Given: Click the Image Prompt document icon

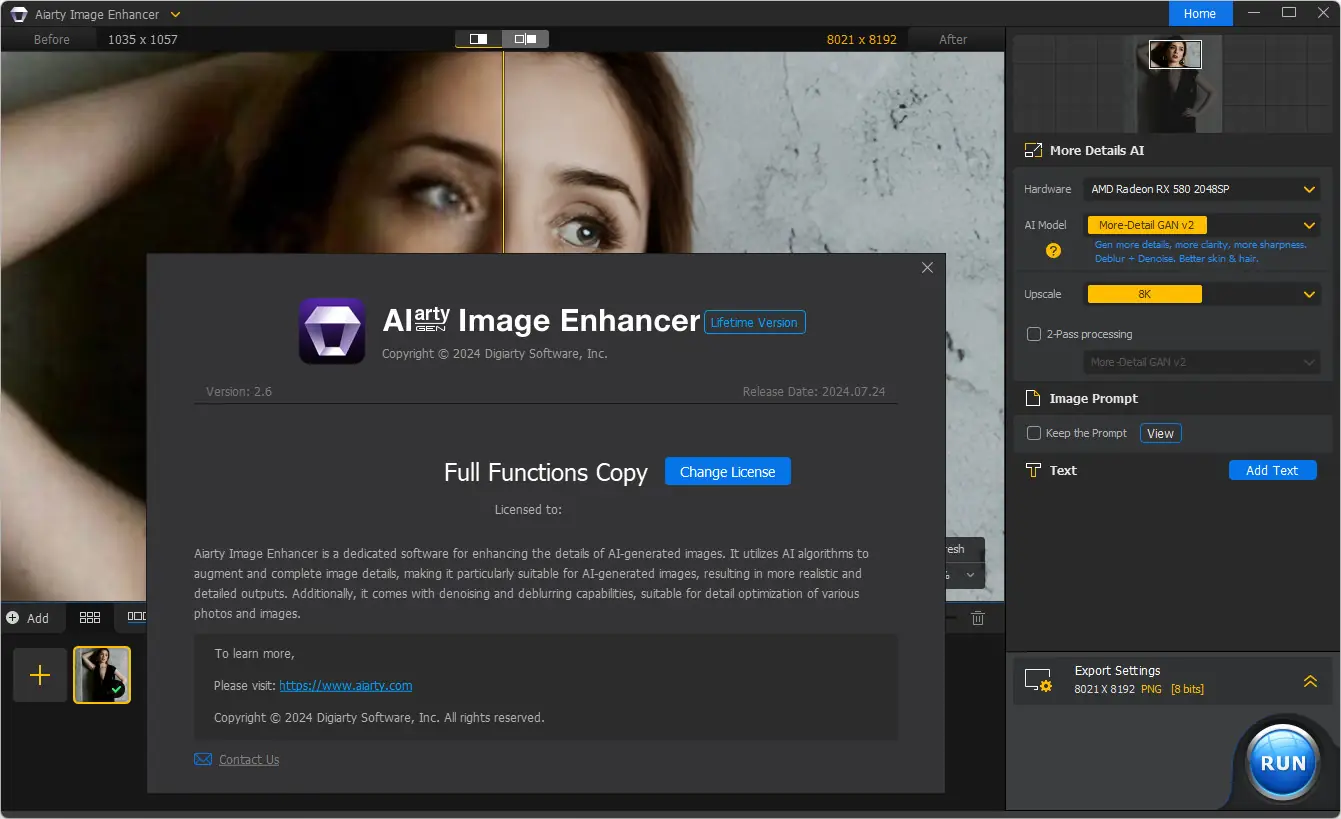Looking at the screenshot, I should (x=1033, y=398).
